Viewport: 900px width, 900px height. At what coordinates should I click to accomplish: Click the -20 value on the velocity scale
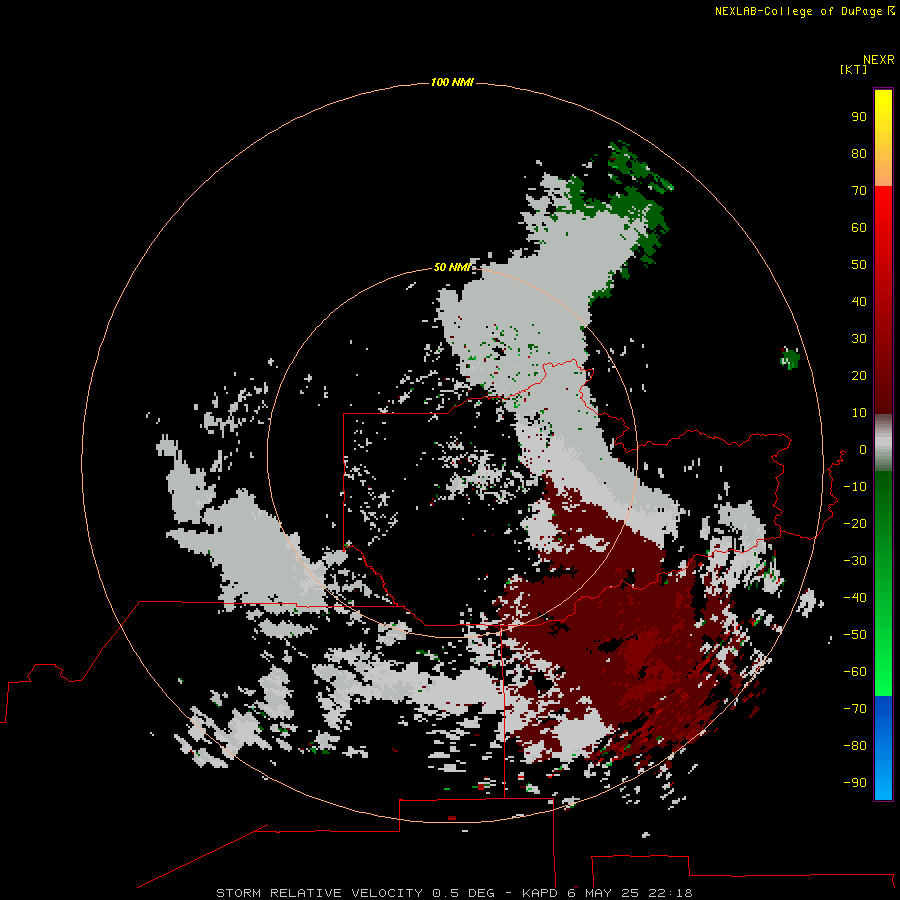click(855, 524)
